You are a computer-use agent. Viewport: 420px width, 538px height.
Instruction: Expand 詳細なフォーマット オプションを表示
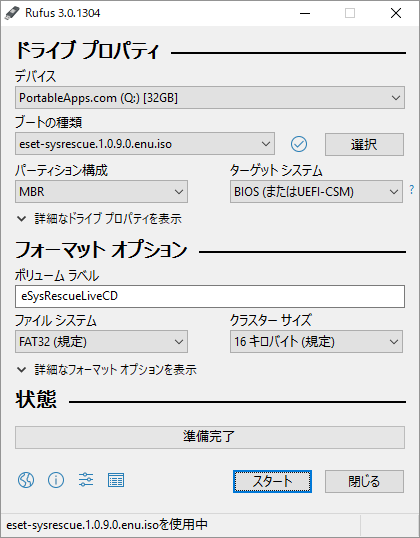click(x=107, y=370)
